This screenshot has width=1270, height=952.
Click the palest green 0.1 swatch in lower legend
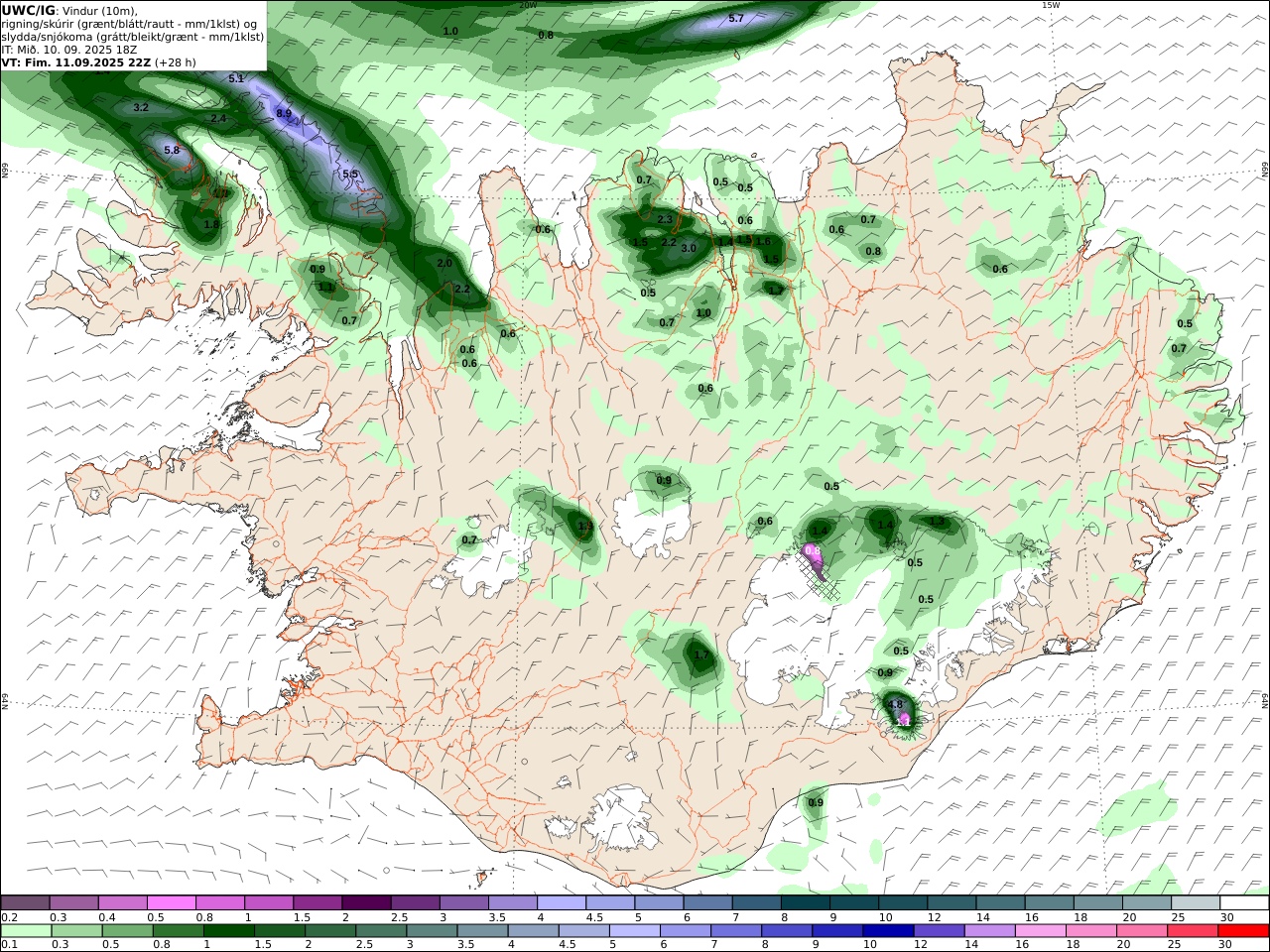click(25, 931)
